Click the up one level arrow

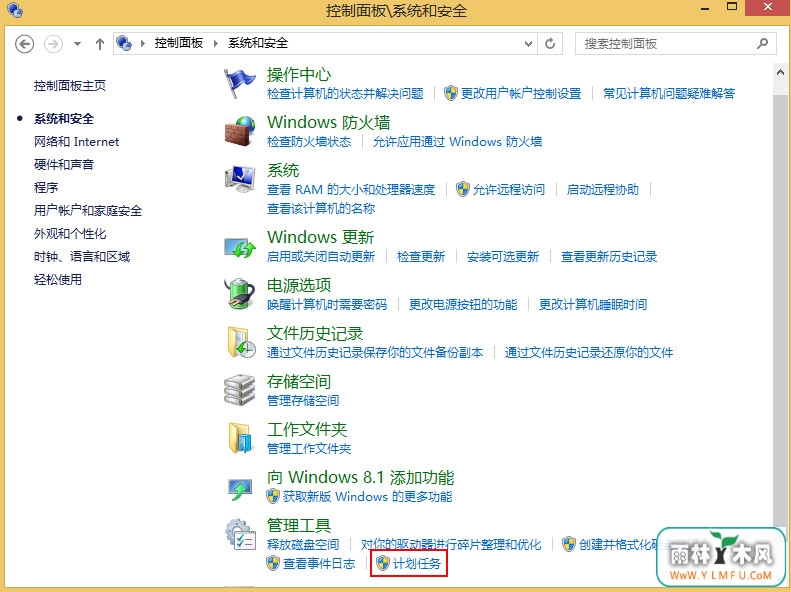(x=100, y=44)
